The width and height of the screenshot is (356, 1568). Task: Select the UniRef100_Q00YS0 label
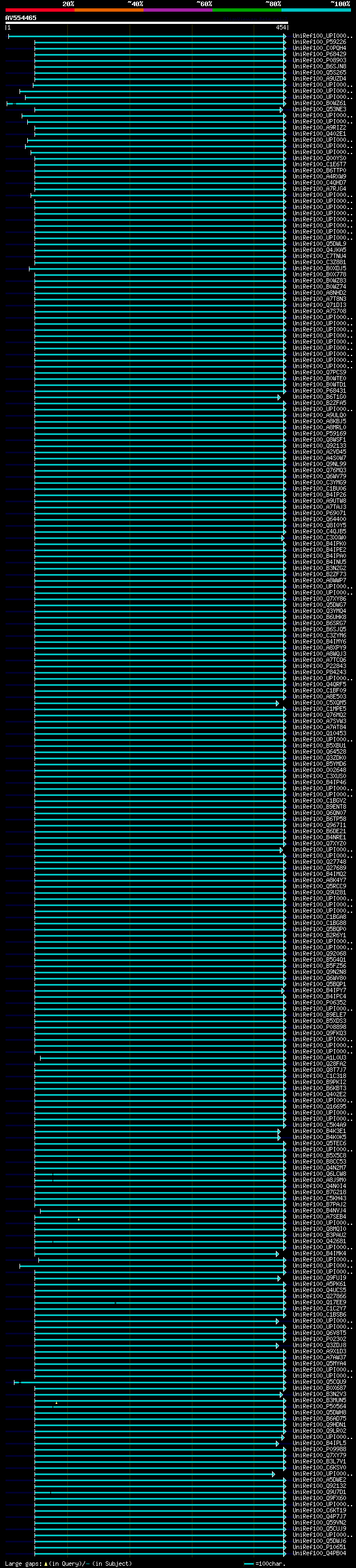point(319,159)
